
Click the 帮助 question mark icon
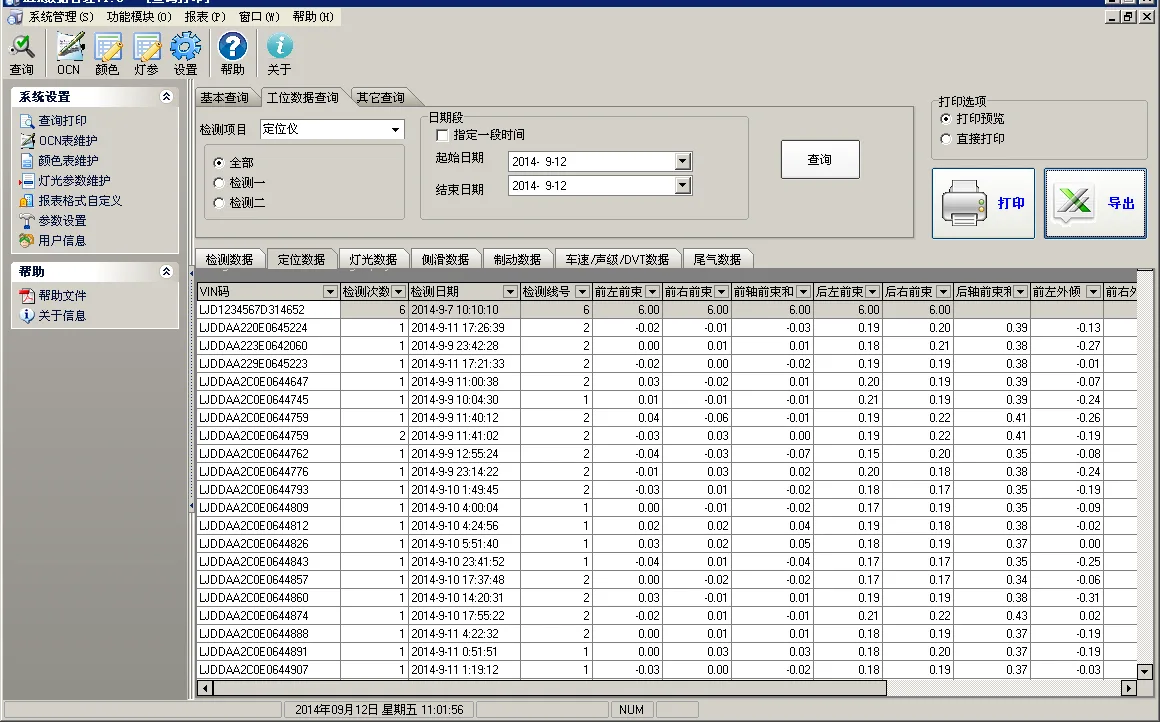click(x=232, y=54)
